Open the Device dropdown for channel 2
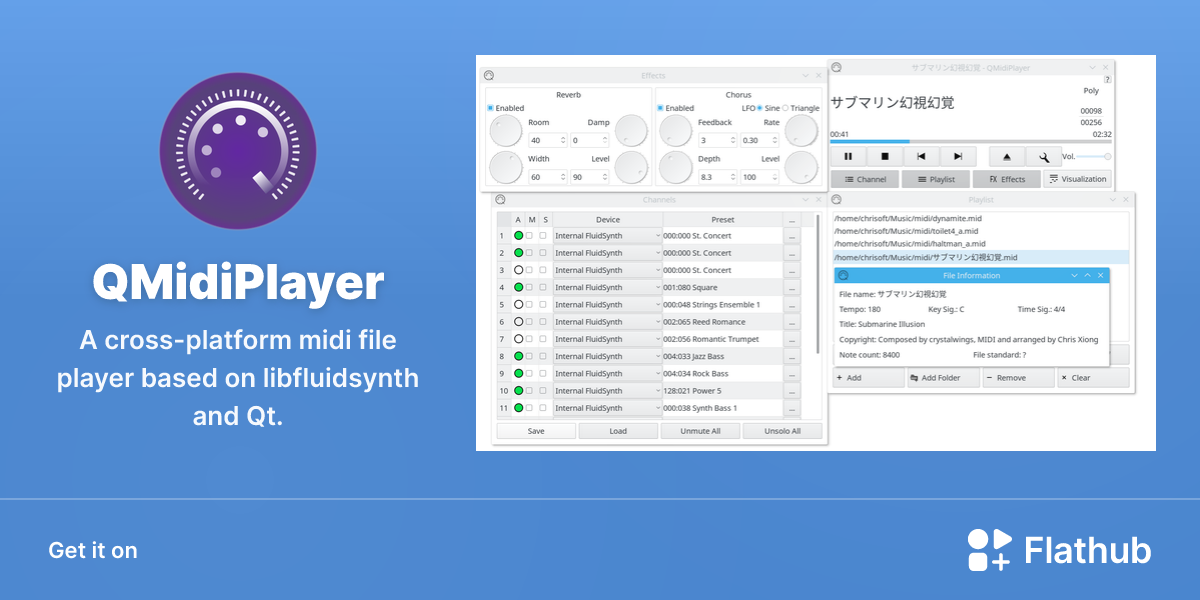Image resolution: width=1200 pixels, height=600 pixels. tap(607, 253)
